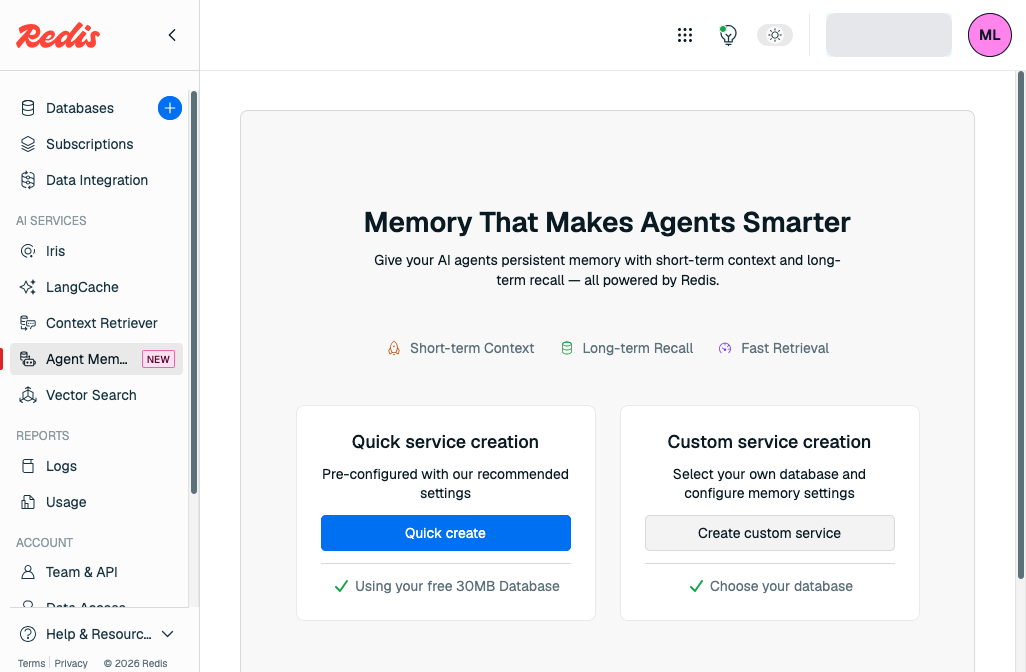Click the main page vertical scrollbar

[1021, 325]
